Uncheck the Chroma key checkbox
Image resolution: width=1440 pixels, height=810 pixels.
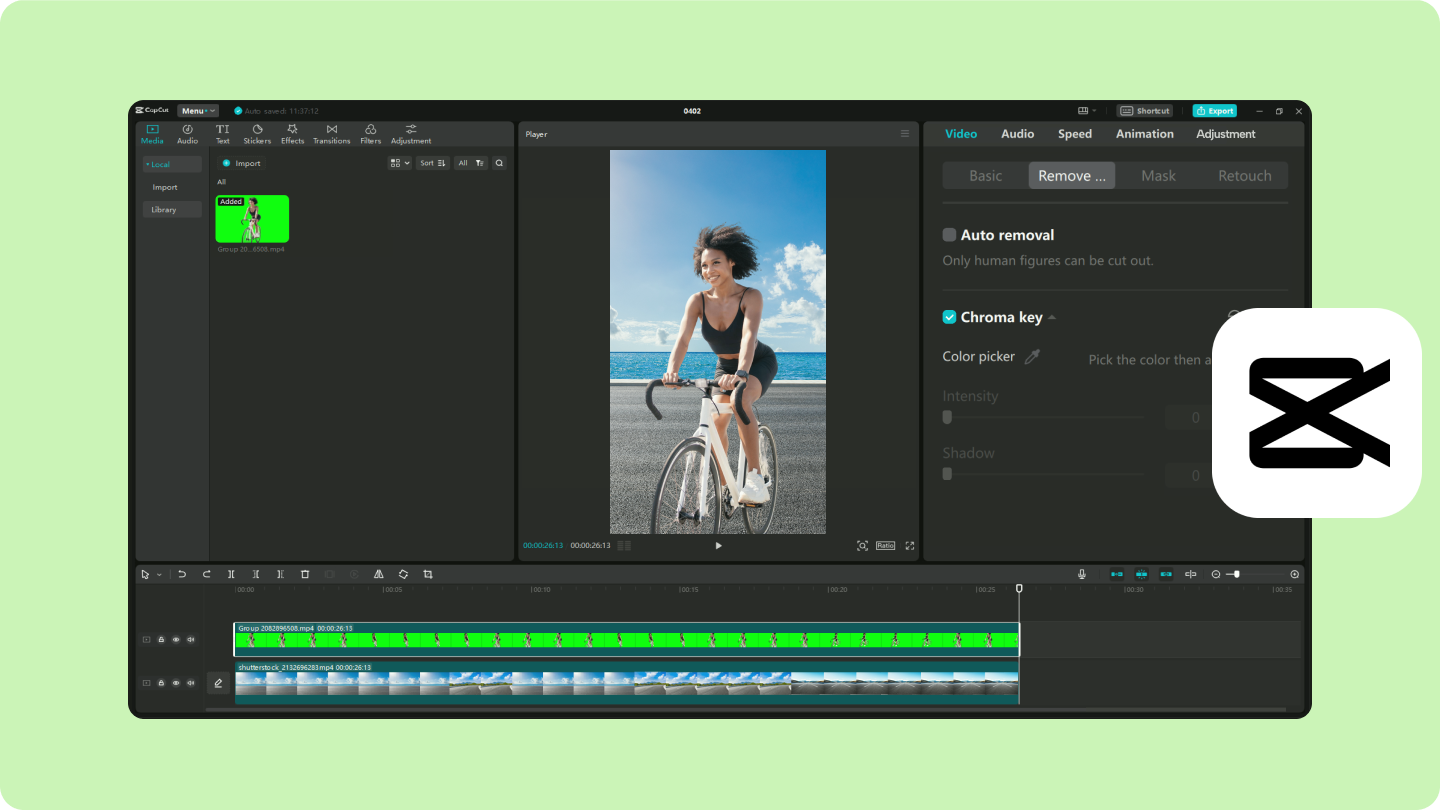click(949, 317)
